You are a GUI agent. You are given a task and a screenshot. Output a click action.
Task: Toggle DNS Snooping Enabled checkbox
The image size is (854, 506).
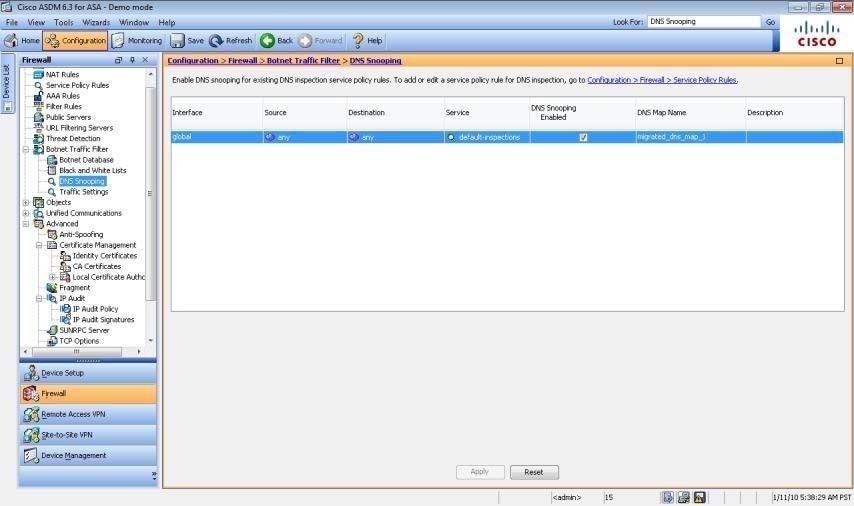pyautogui.click(x=583, y=137)
